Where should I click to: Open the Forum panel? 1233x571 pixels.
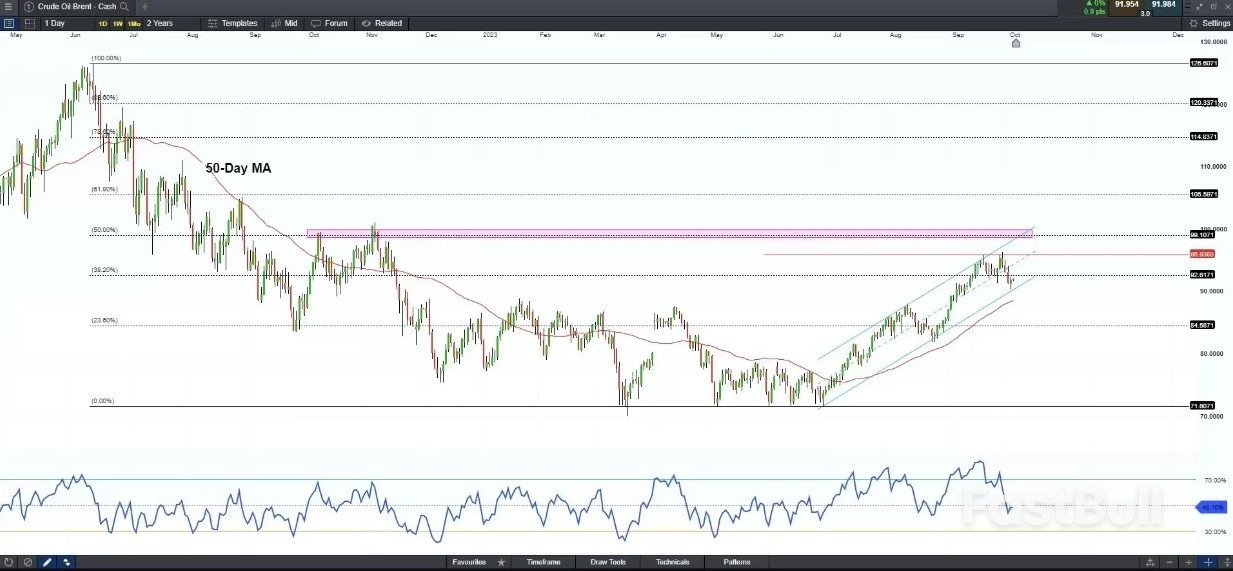(x=329, y=22)
